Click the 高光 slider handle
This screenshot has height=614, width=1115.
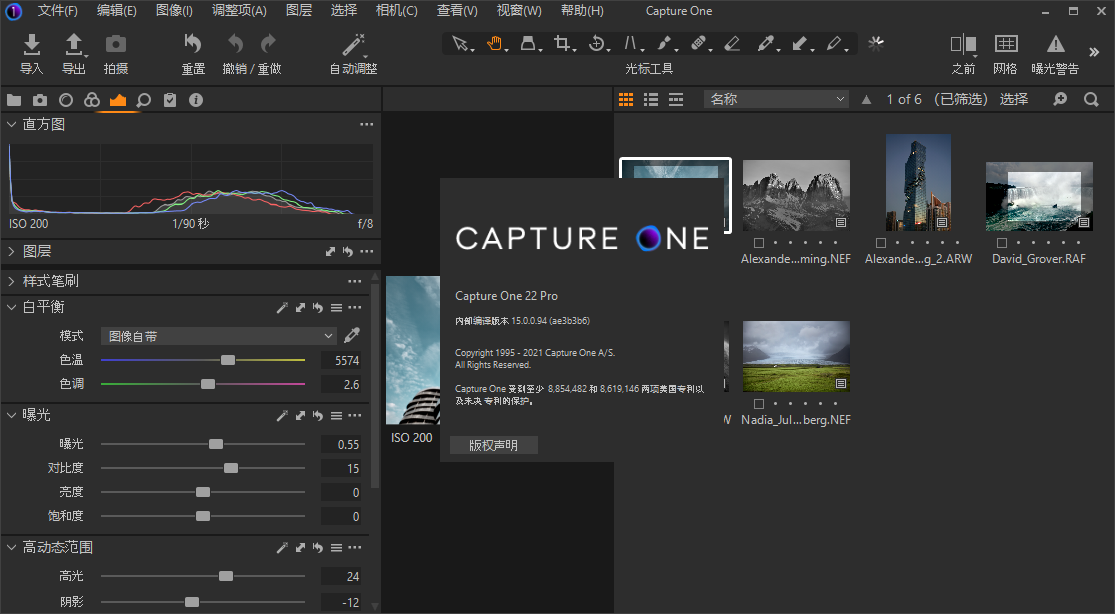[225, 576]
